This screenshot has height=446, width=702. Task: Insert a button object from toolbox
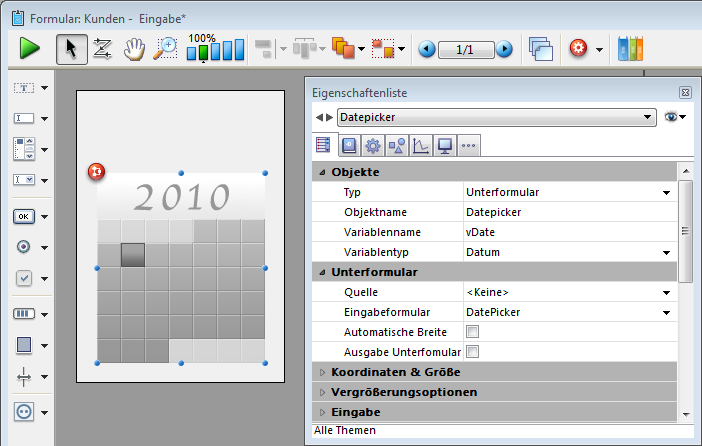tap(24, 216)
